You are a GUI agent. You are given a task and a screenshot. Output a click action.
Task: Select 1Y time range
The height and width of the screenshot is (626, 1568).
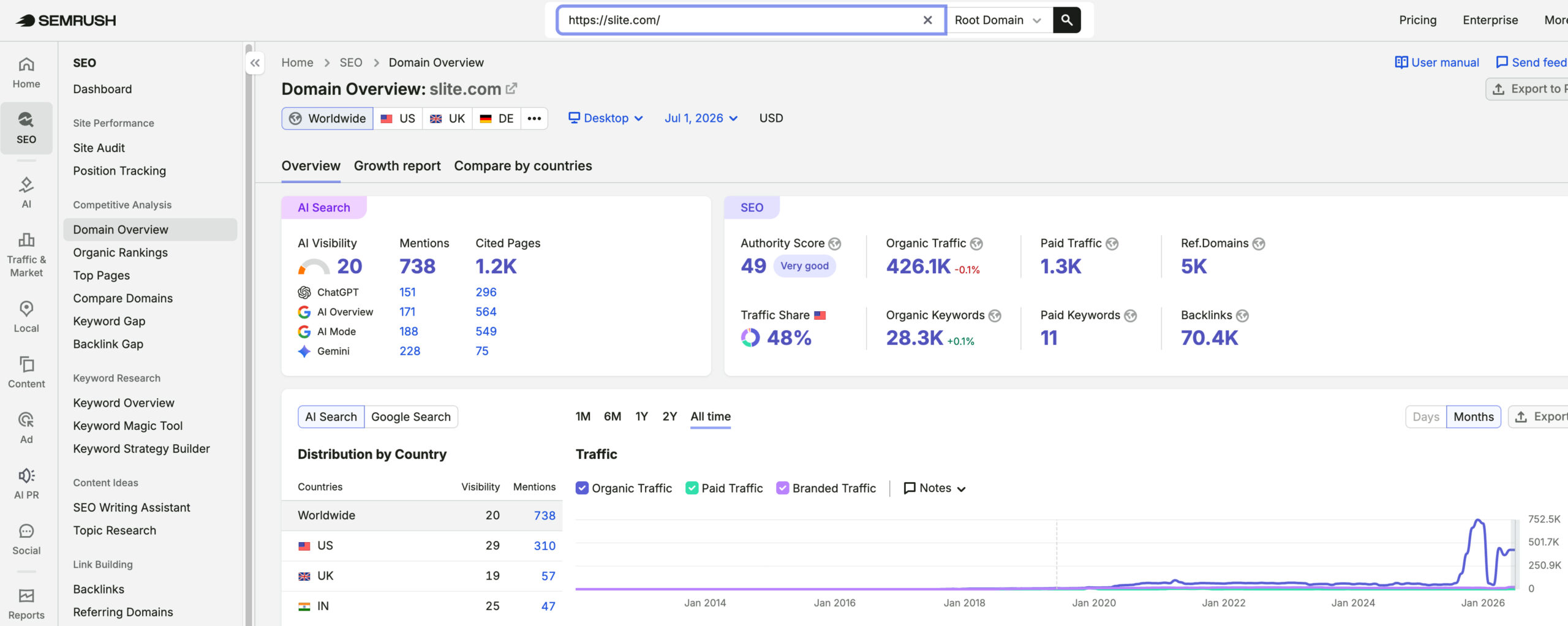tap(641, 417)
